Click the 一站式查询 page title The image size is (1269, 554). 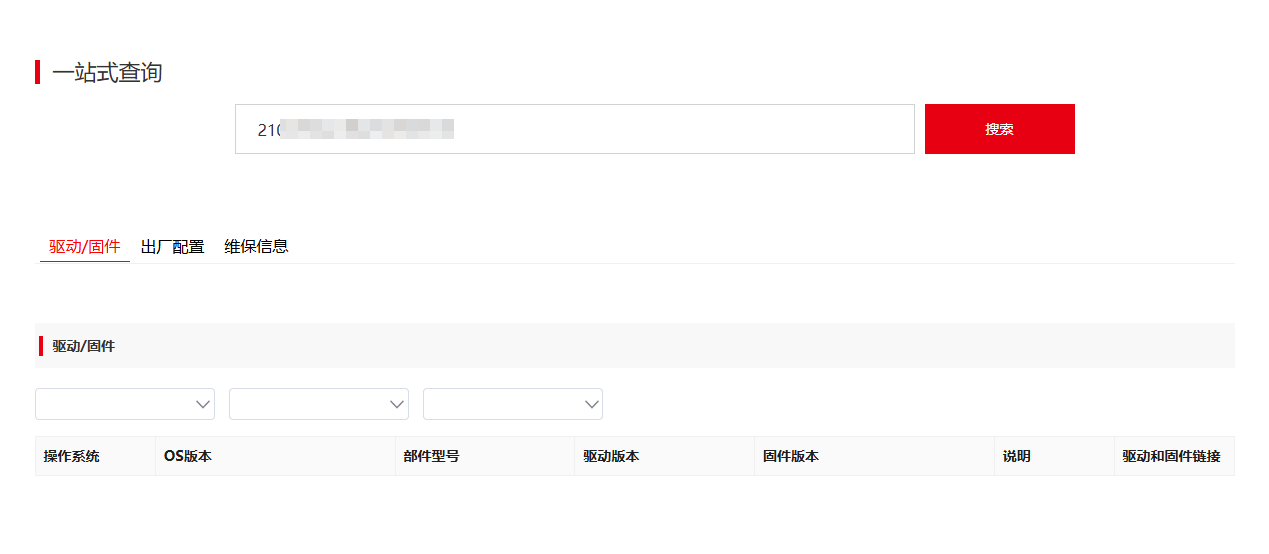tap(107, 73)
